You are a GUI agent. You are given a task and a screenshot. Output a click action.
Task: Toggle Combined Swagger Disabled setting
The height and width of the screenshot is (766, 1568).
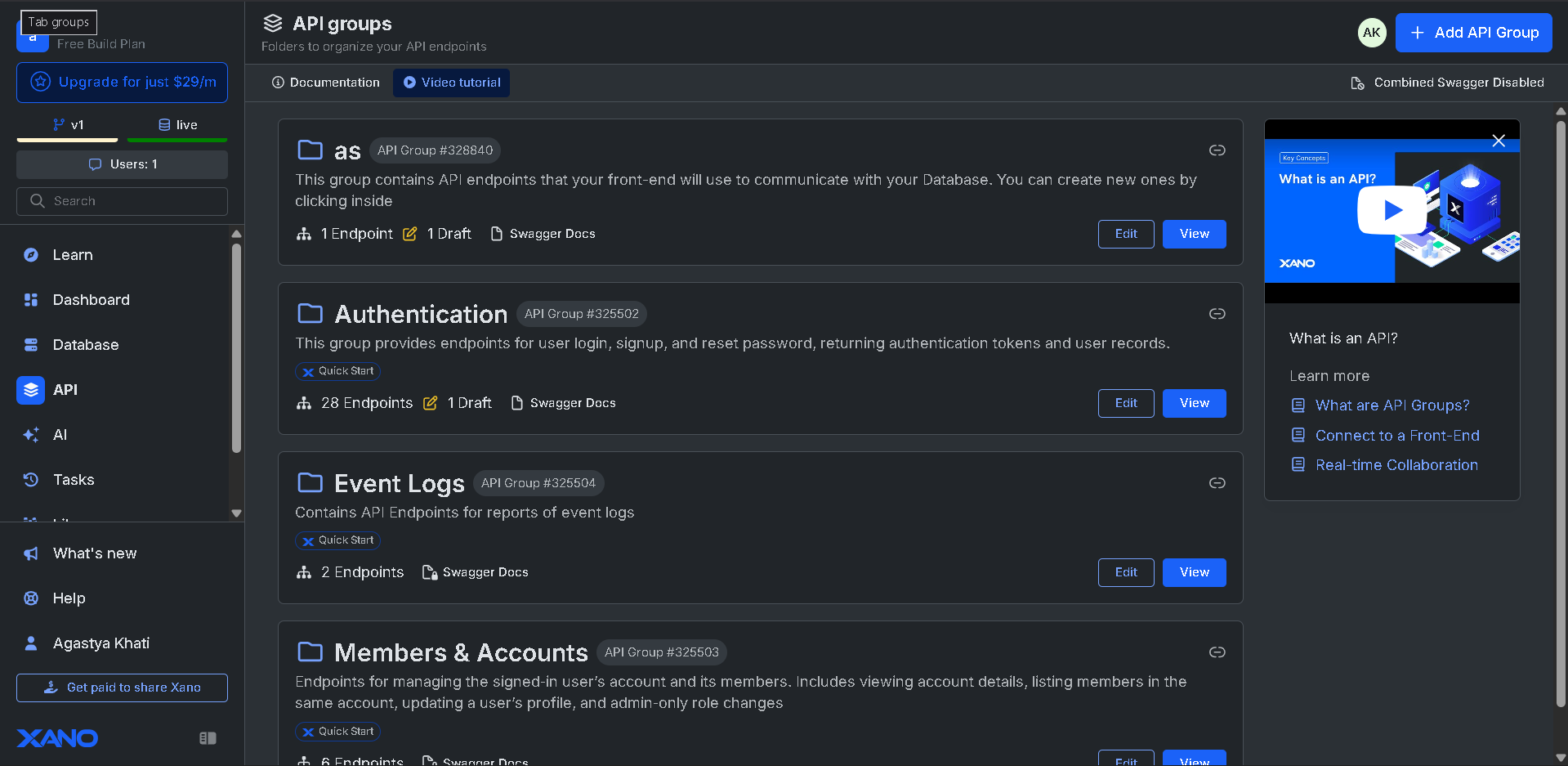pyautogui.click(x=1447, y=83)
